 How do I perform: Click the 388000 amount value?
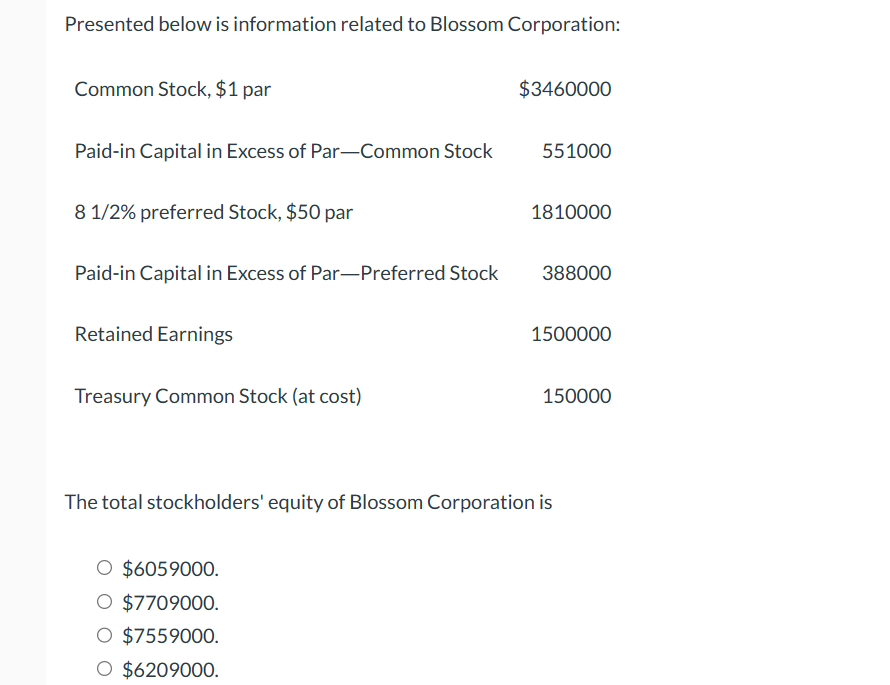(577, 273)
